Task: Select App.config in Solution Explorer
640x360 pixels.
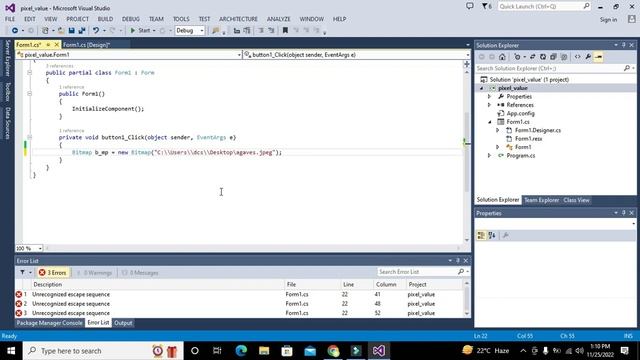Action: [x=520, y=113]
